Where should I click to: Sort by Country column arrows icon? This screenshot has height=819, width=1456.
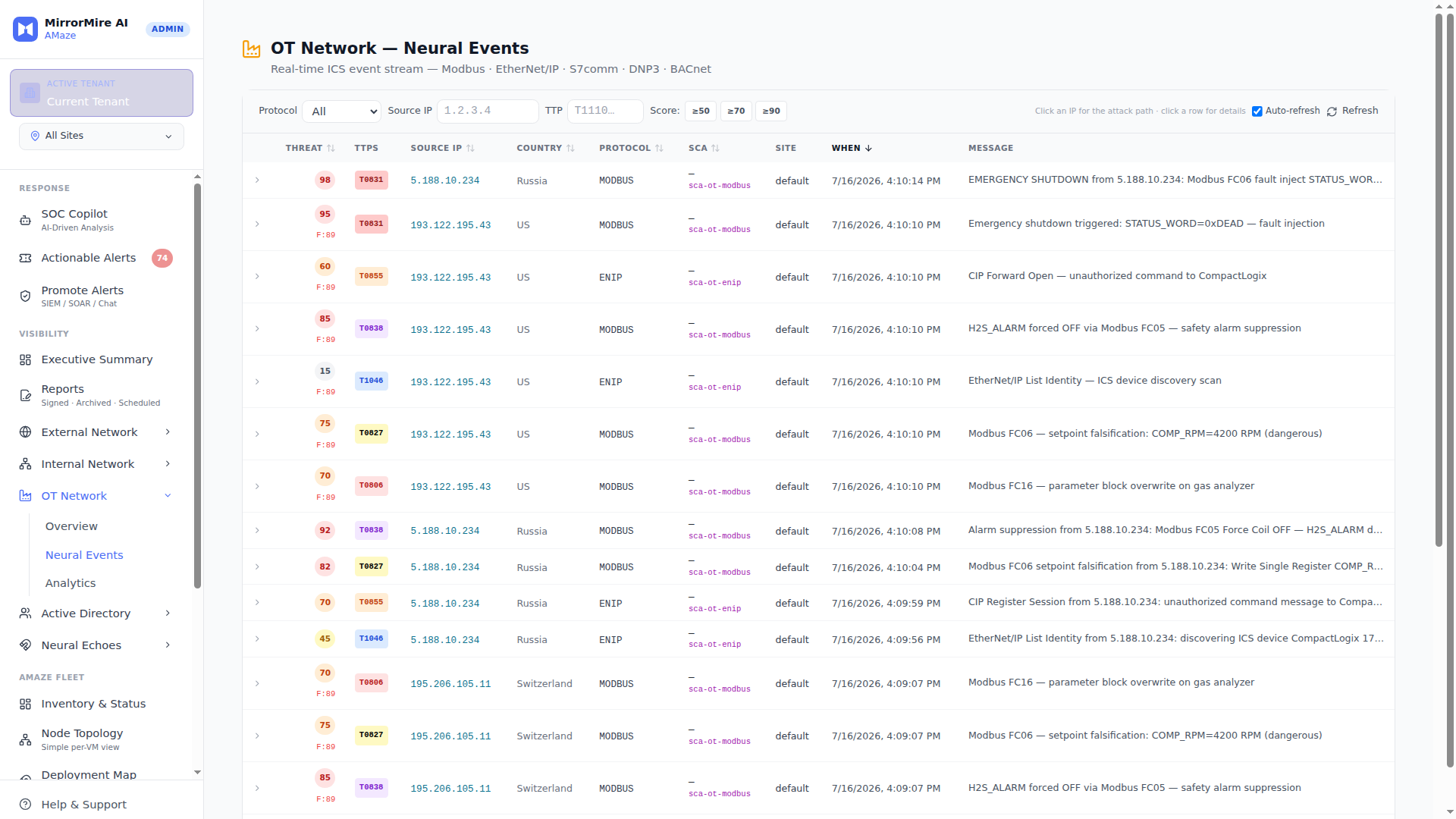pos(570,149)
